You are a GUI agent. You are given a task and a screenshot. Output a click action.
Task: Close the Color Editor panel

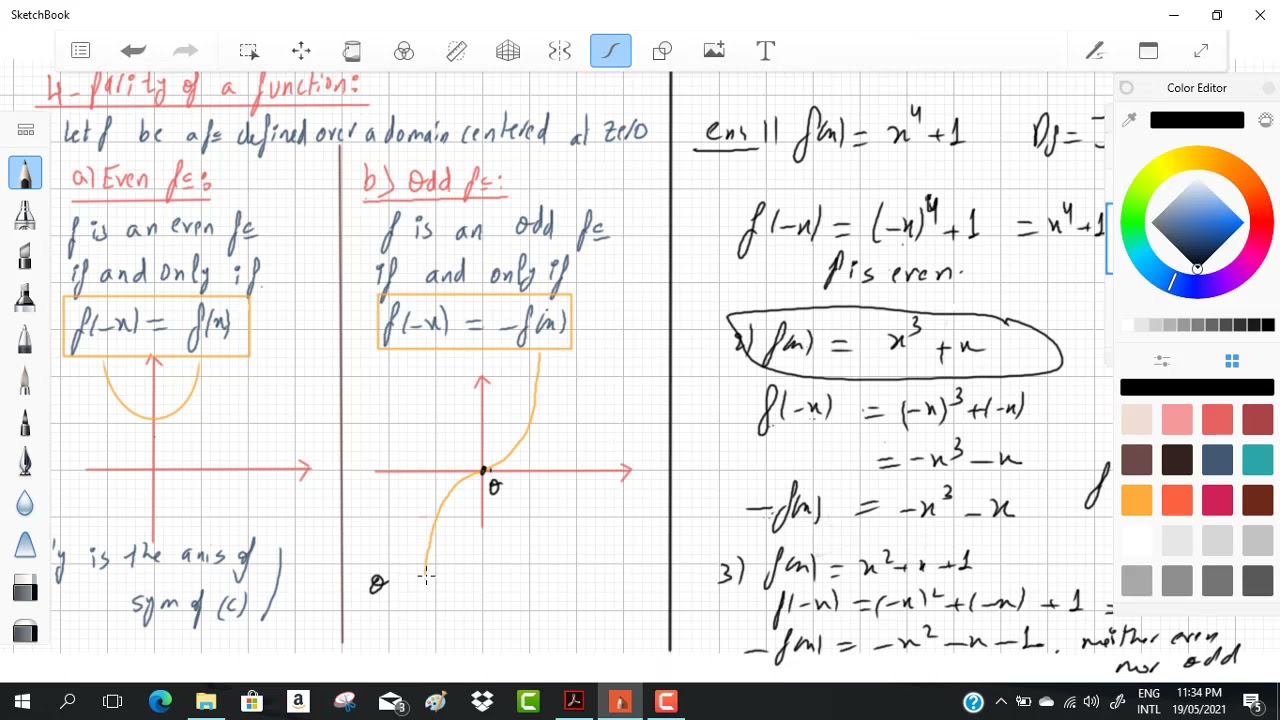pos(1268,88)
